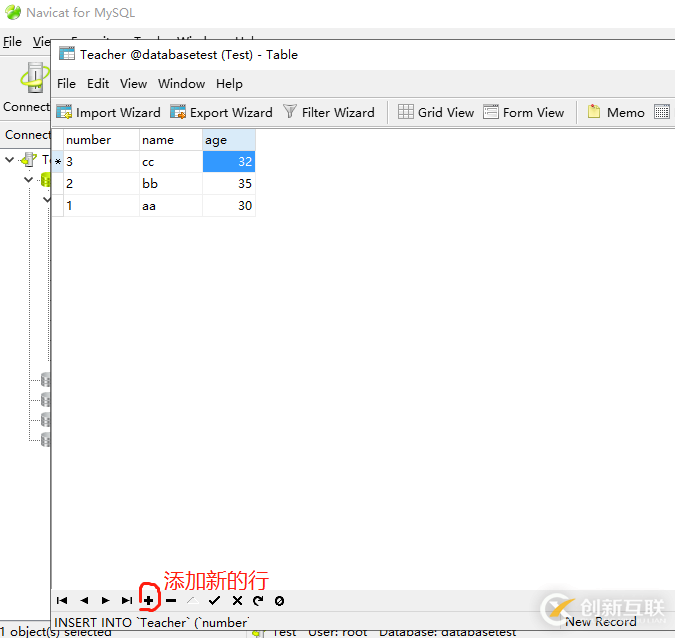The width and height of the screenshot is (675, 638).
Task: Click the Teacher table window icon
Action: (x=67, y=54)
